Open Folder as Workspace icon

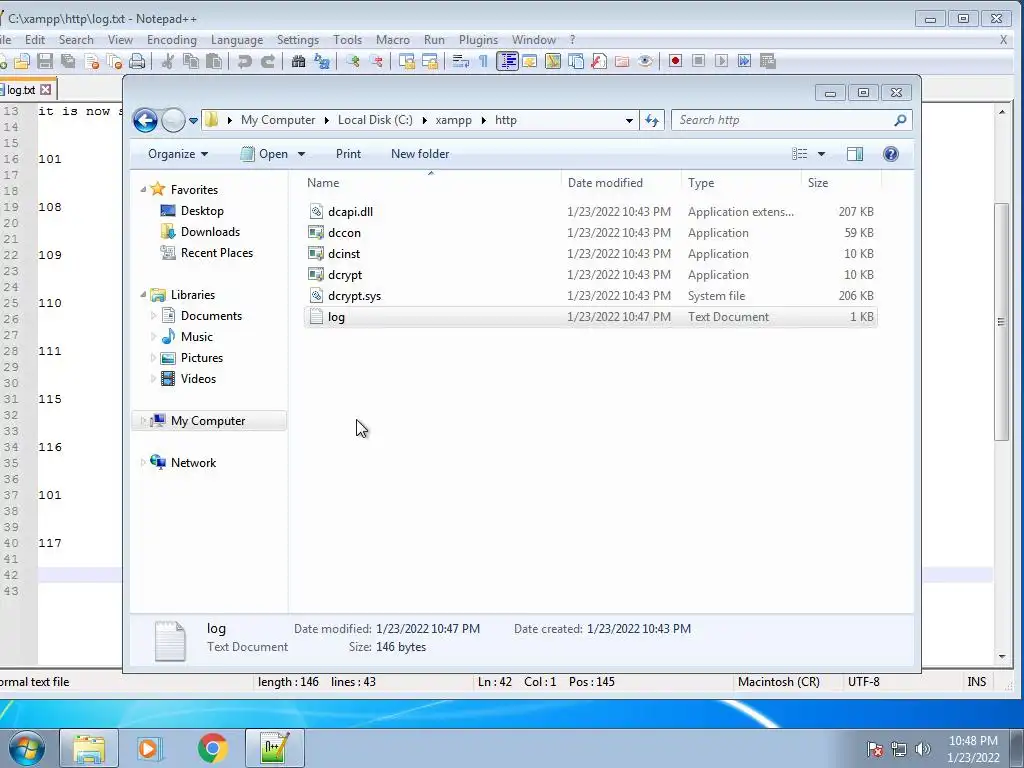[x=622, y=61]
